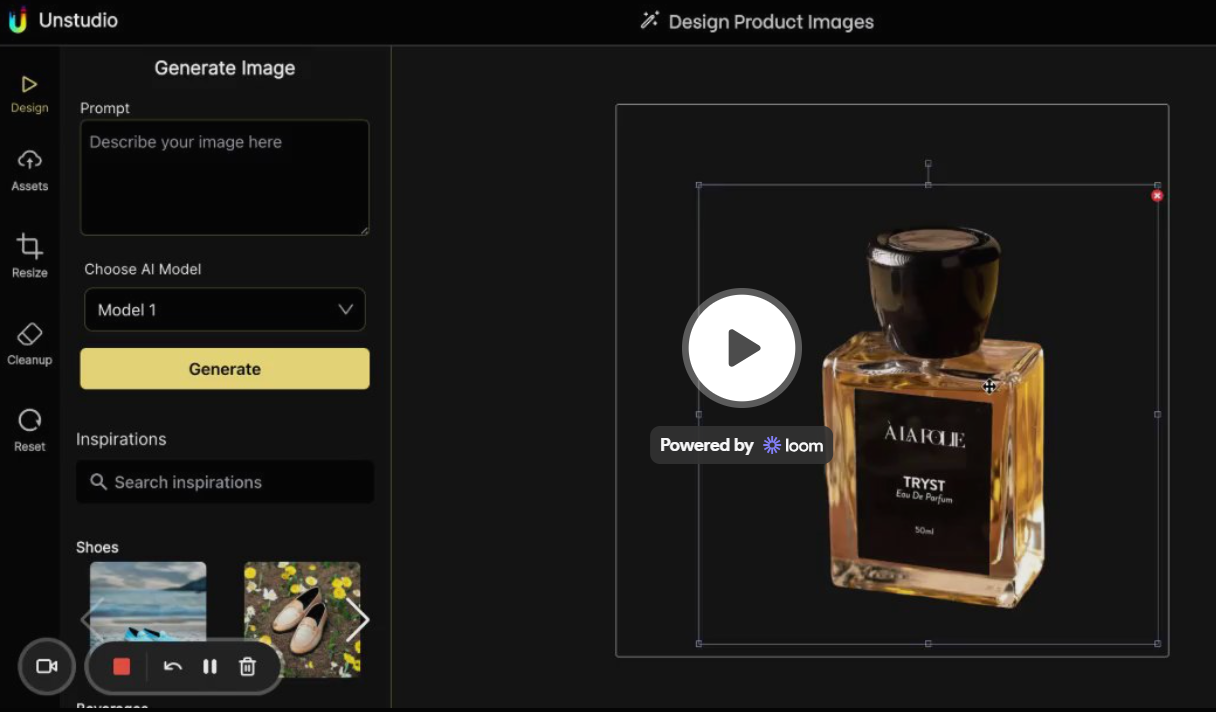Click the Prompt label
Screen dimensions: 1216x712
[105, 108]
